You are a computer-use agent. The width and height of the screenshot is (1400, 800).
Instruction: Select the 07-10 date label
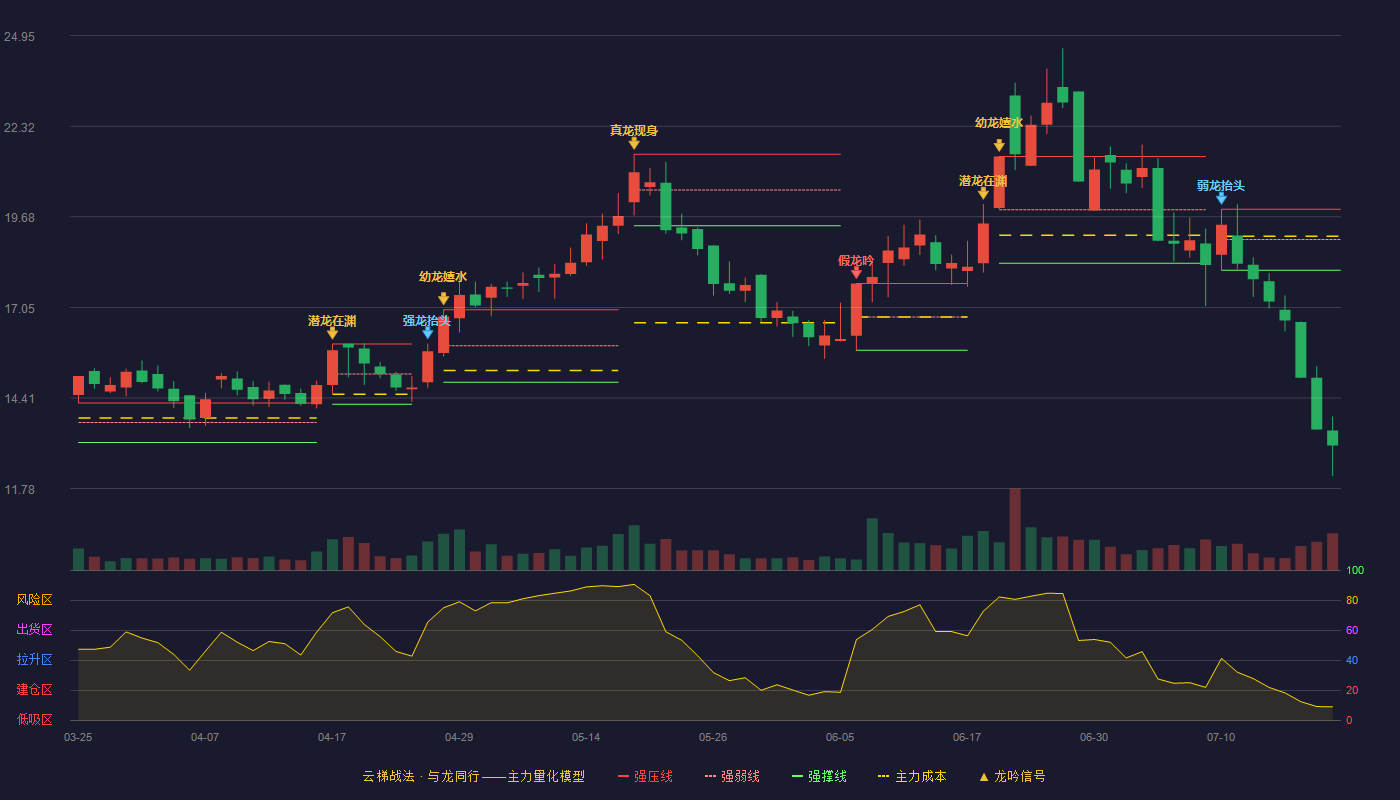[1221, 737]
